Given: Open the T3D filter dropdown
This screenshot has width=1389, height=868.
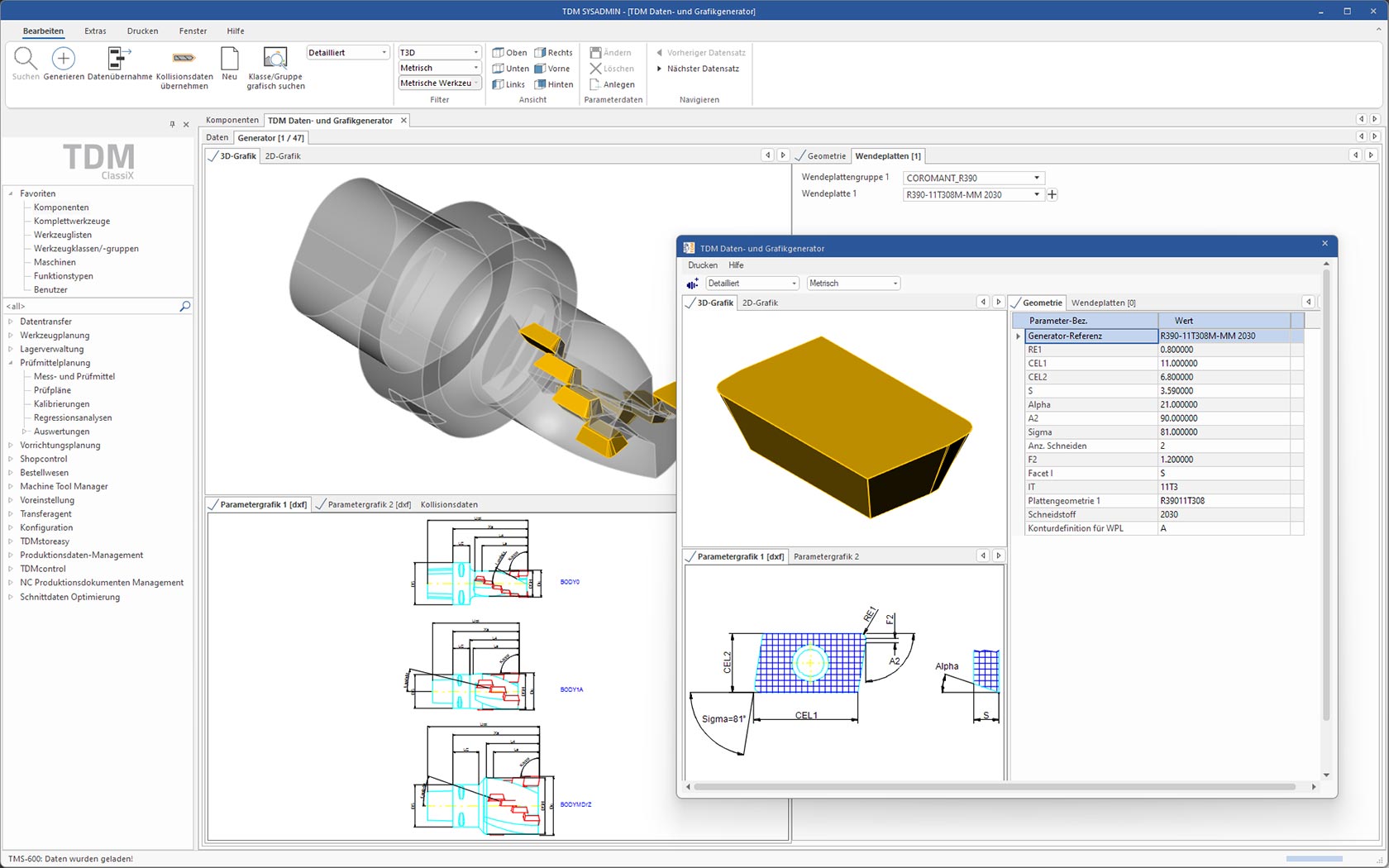Looking at the screenshot, I should (476, 53).
